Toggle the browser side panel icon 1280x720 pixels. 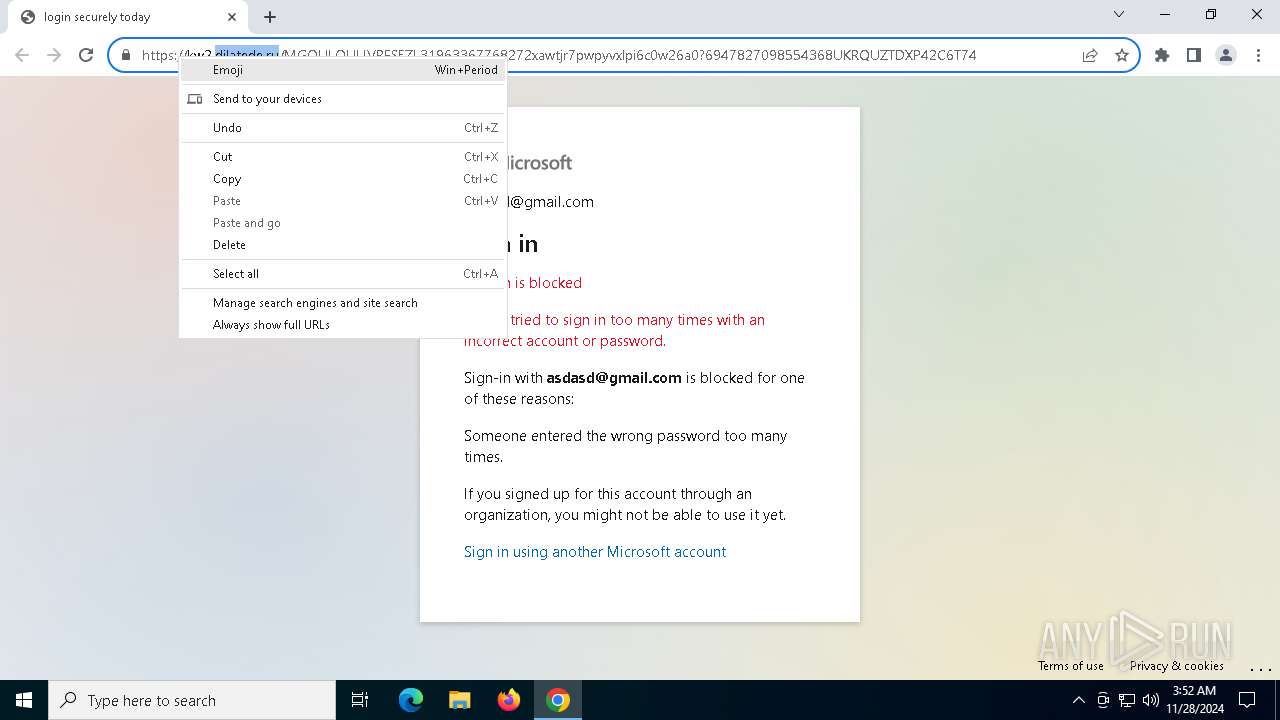(x=1194, y=55)
